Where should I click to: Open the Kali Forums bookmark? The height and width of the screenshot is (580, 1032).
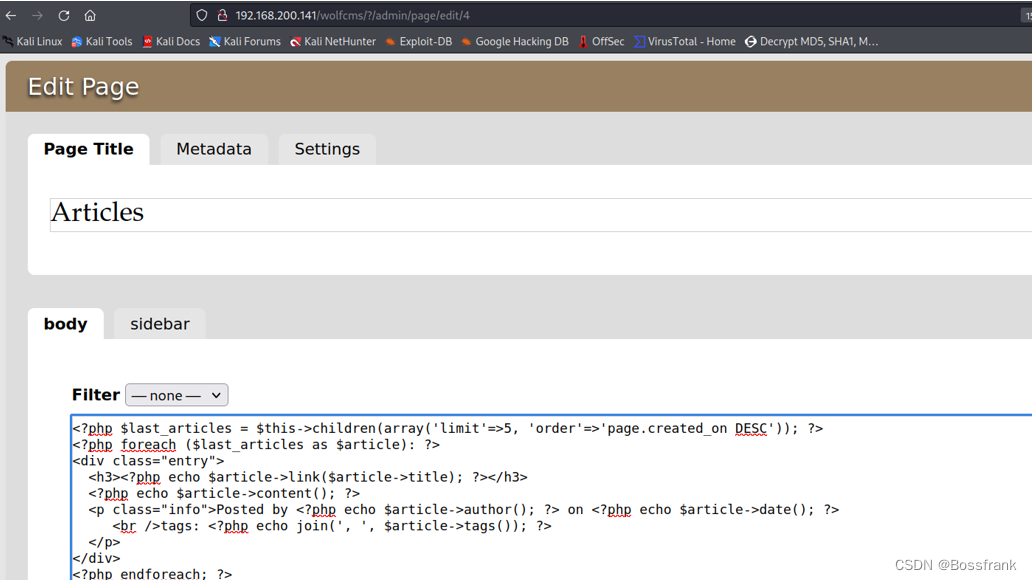click(245, 41)
